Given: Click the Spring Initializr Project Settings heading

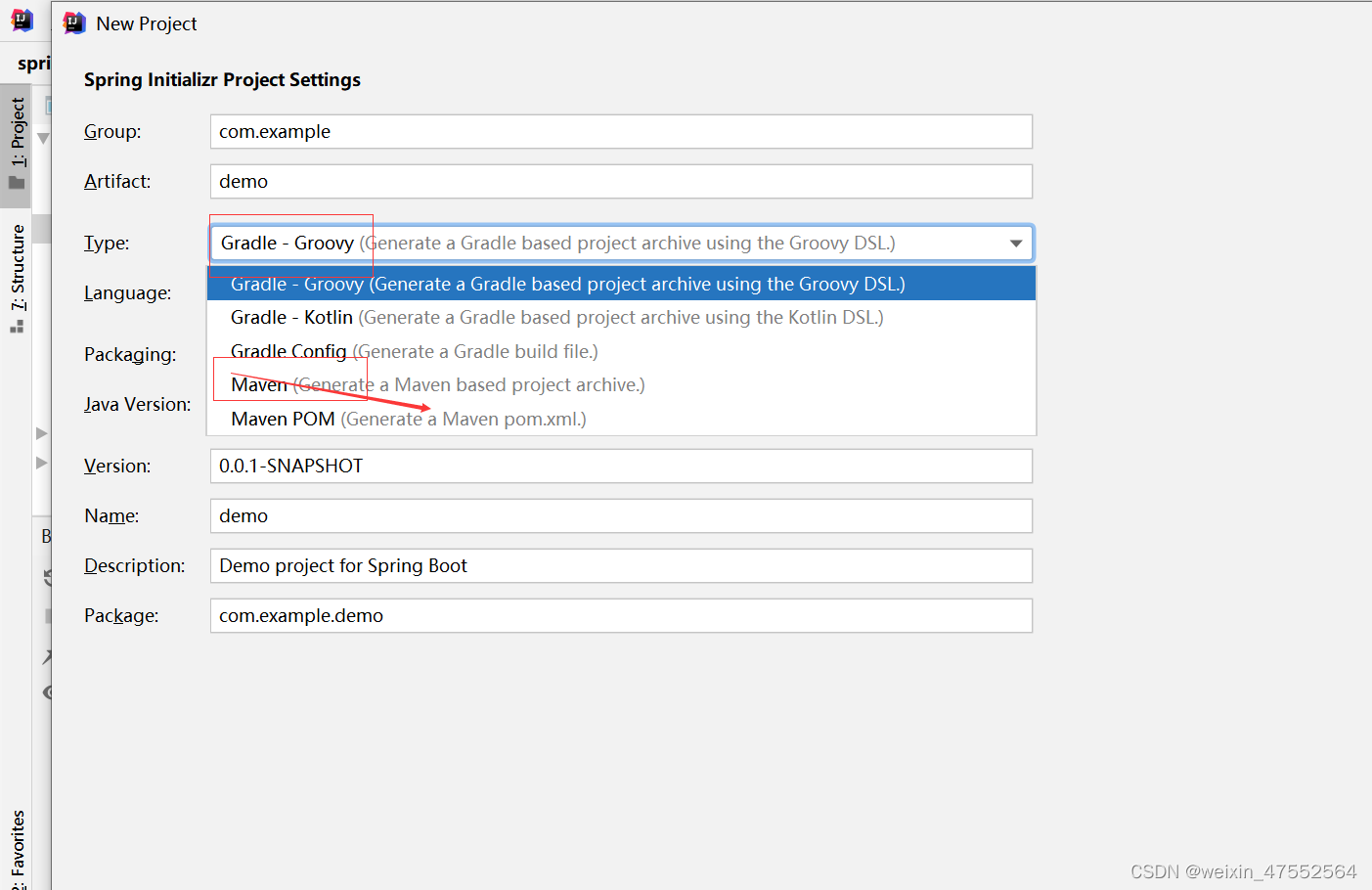Looking at the screenshot, I should tap(222, 80).
